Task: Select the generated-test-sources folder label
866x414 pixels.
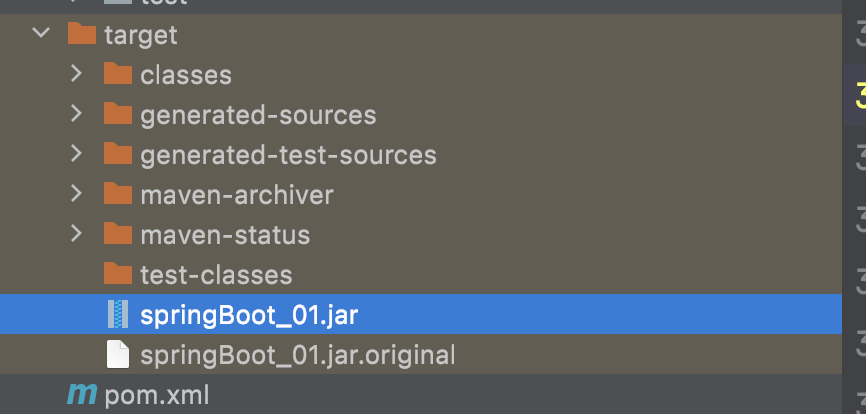Action: point(288,156)
